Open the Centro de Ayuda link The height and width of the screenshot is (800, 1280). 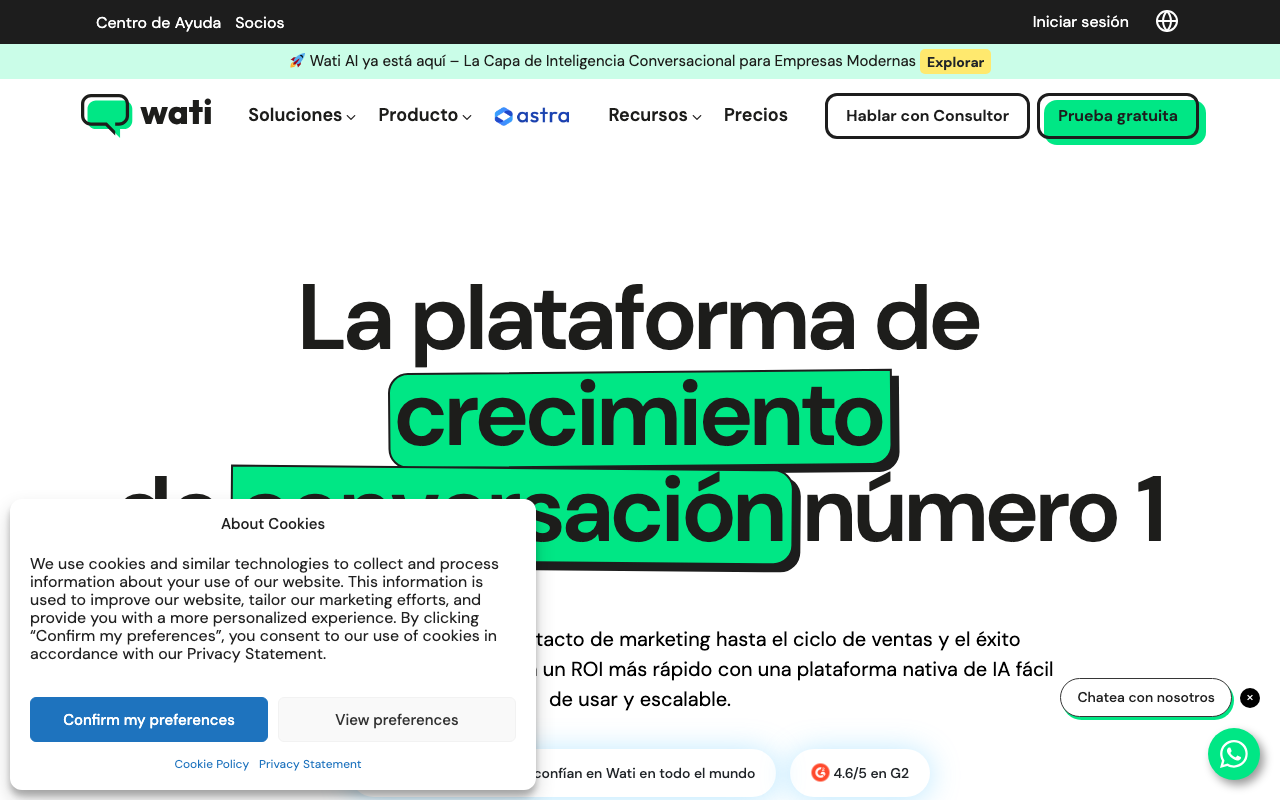[x=158, y=22]
